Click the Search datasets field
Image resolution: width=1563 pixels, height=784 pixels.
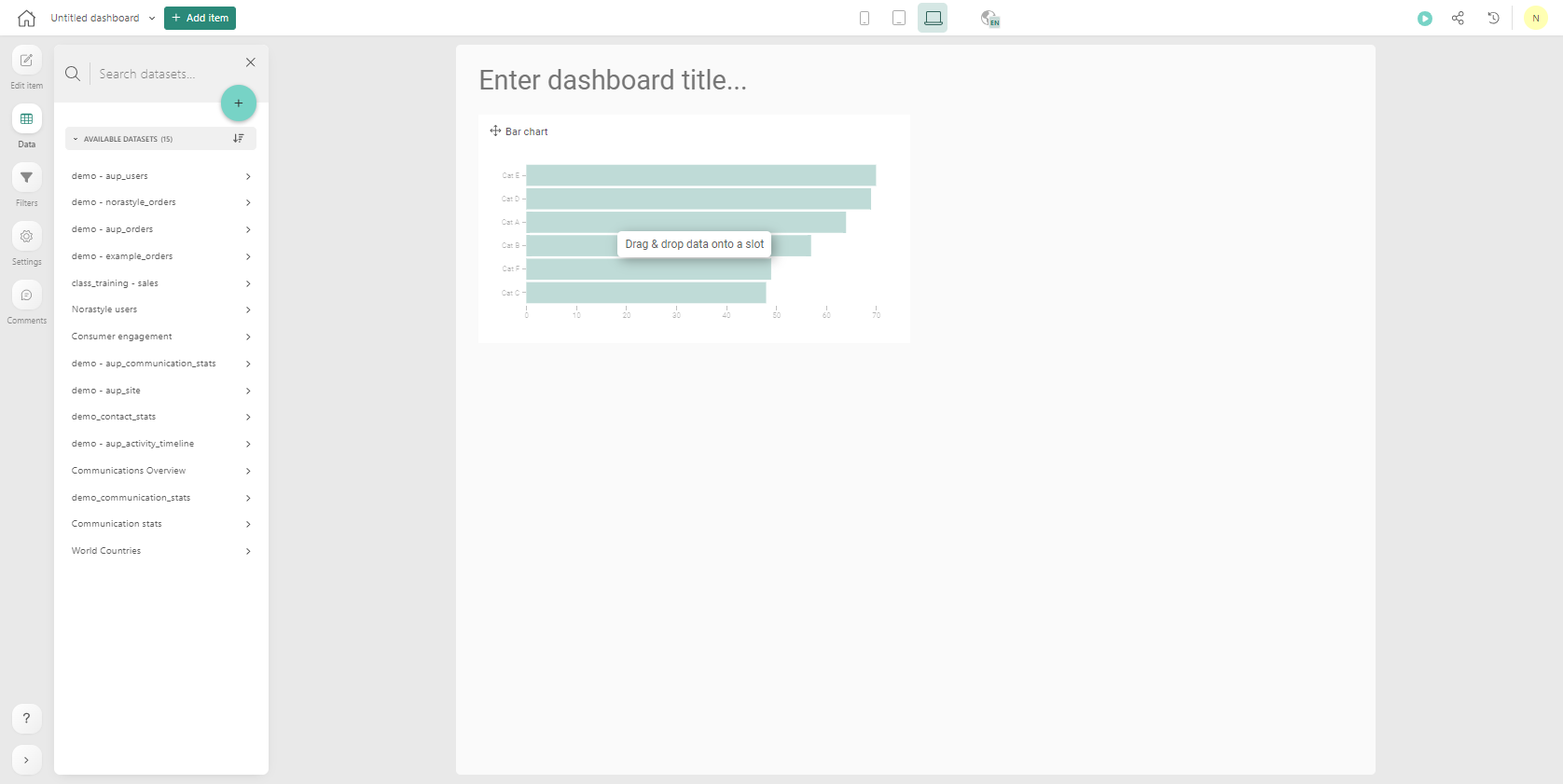click(159, 74)
